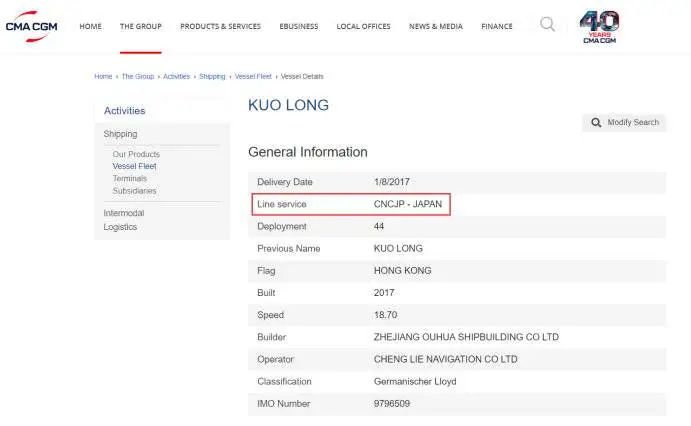
Task: Click the Built label
Action: point(266,293)
